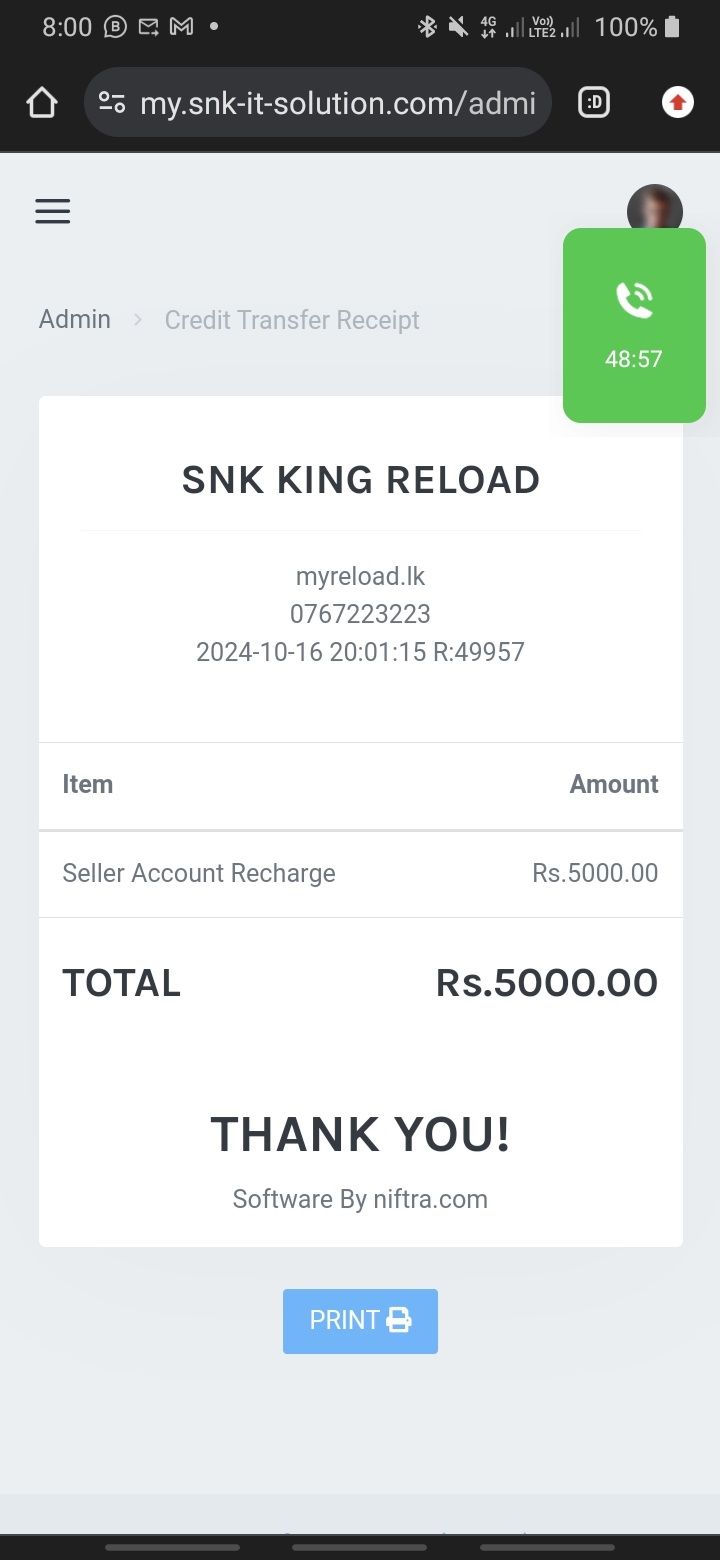
Task: Tap phone number 0767223223
Action: click(360, 614)
